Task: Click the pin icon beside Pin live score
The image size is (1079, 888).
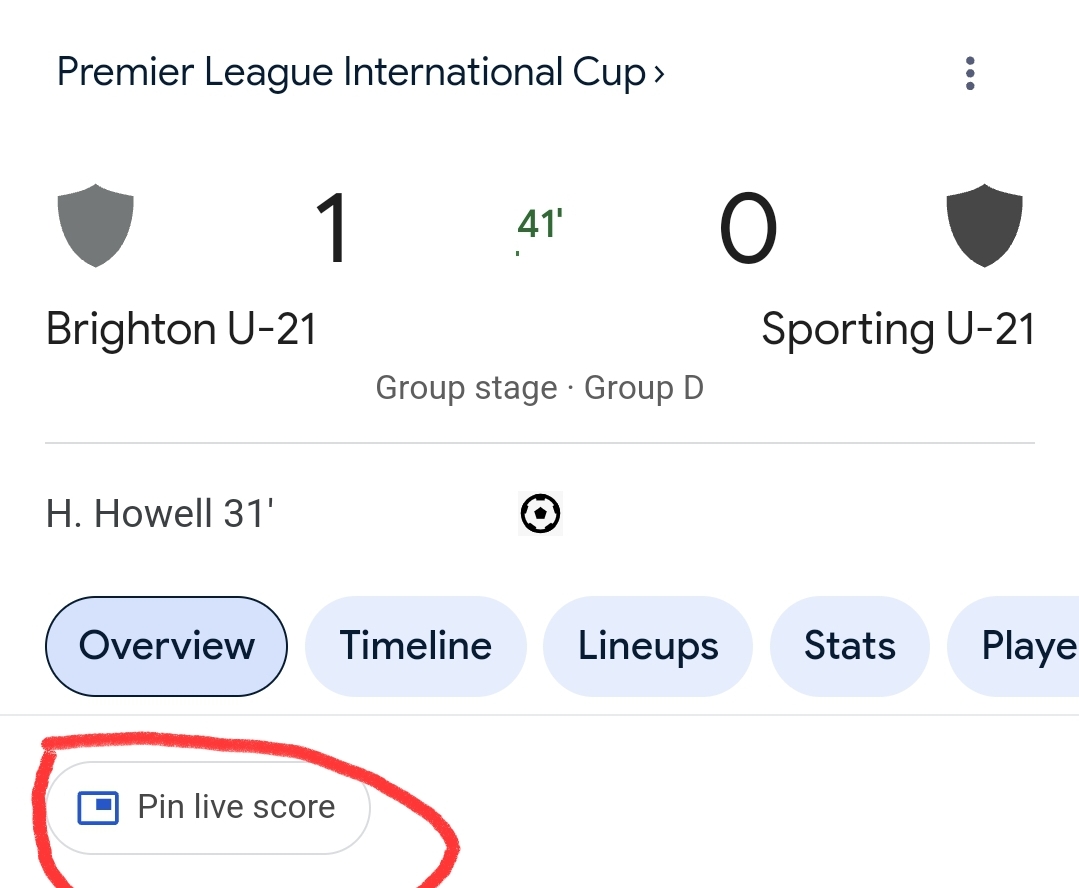Action: pos(98,807)
